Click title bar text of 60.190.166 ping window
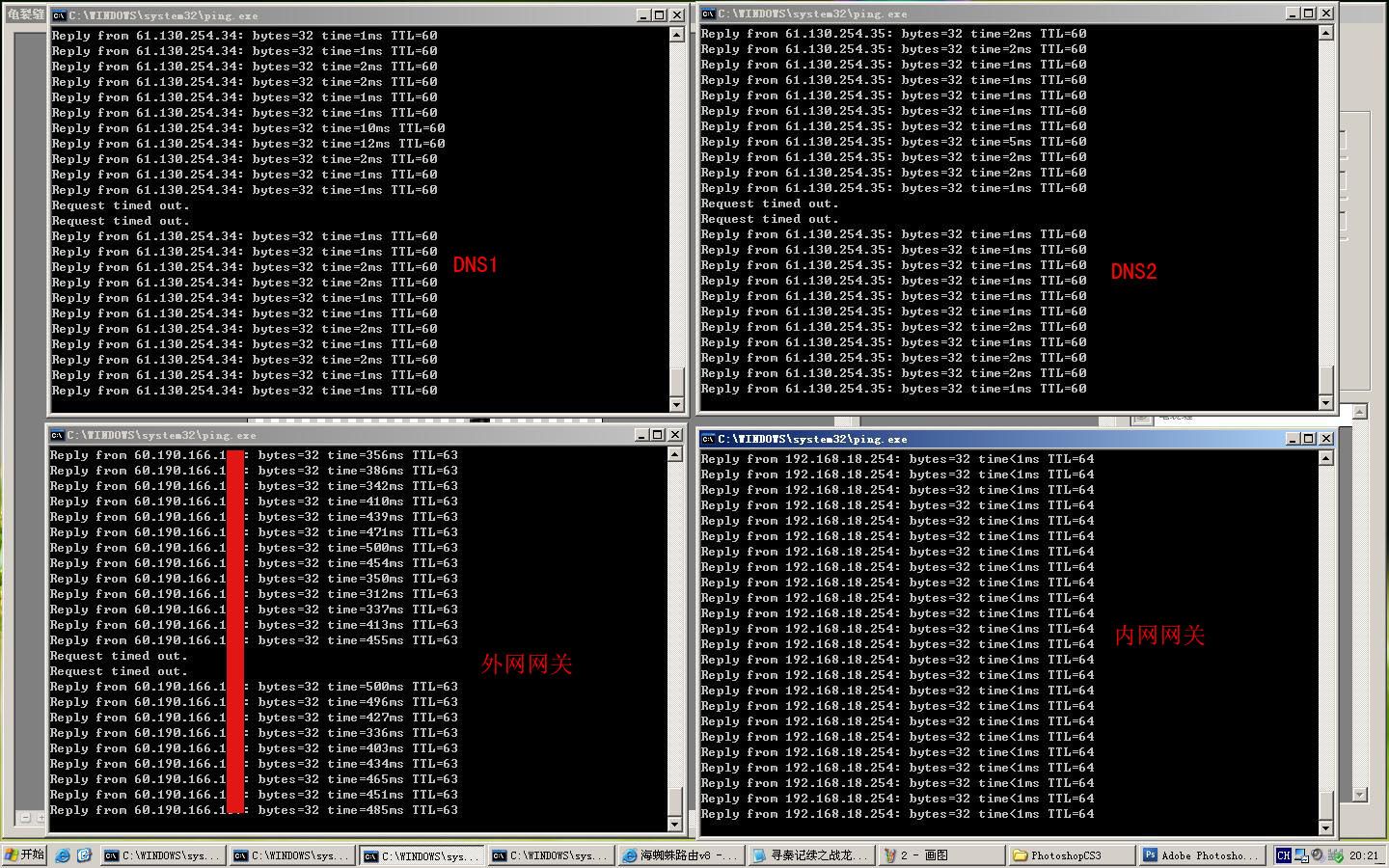Screen dimensions: 1389x868 pyautogui.click(x=161, y=435)
